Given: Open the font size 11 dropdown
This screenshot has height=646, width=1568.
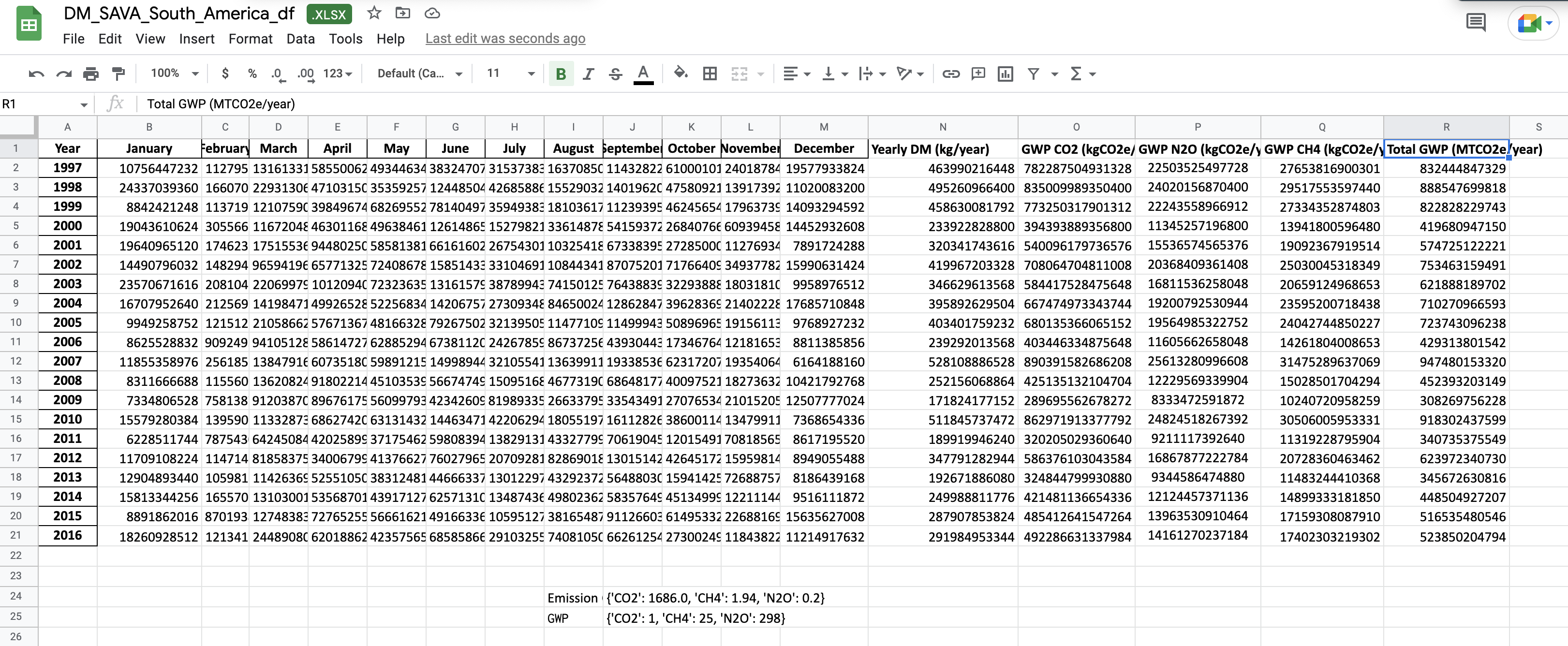Looking at the screenshot, I should pos(510,73).
